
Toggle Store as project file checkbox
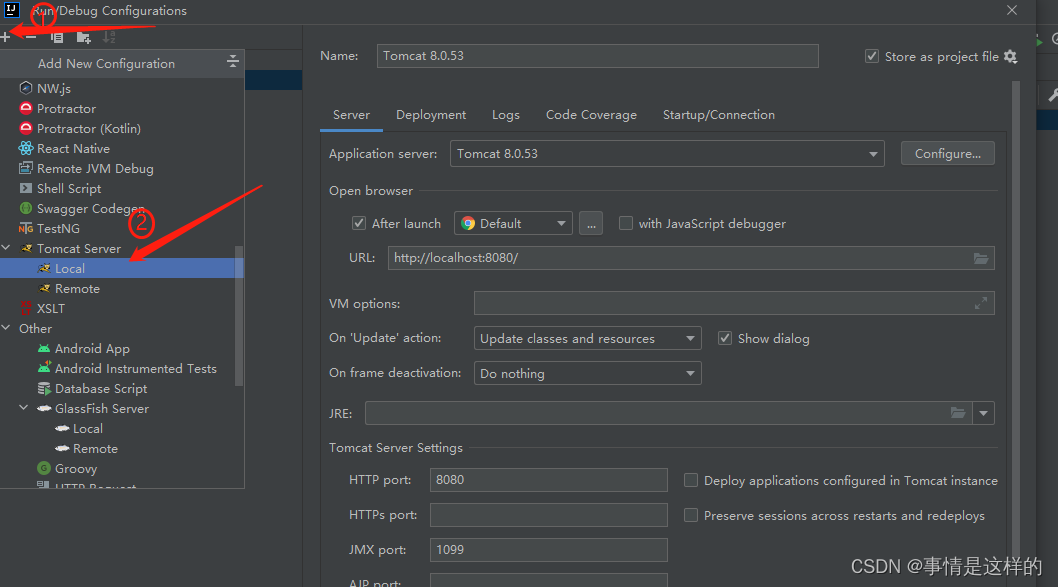[x=872, y=56]
